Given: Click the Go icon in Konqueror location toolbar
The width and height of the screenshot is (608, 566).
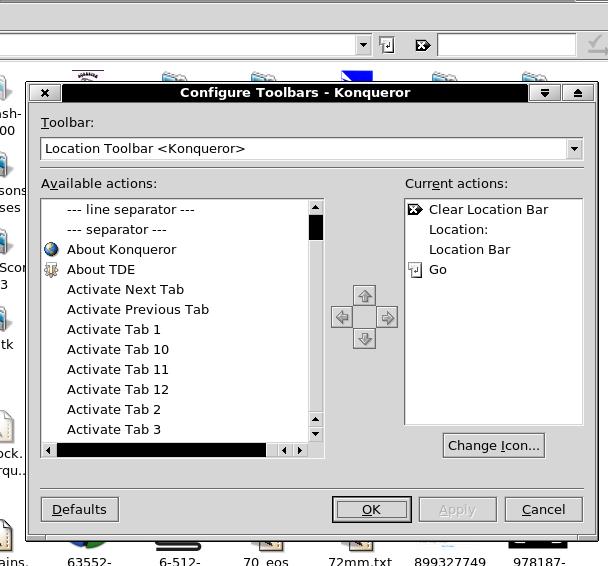Looking at the screenshot, I should click(x=387, y=45).
